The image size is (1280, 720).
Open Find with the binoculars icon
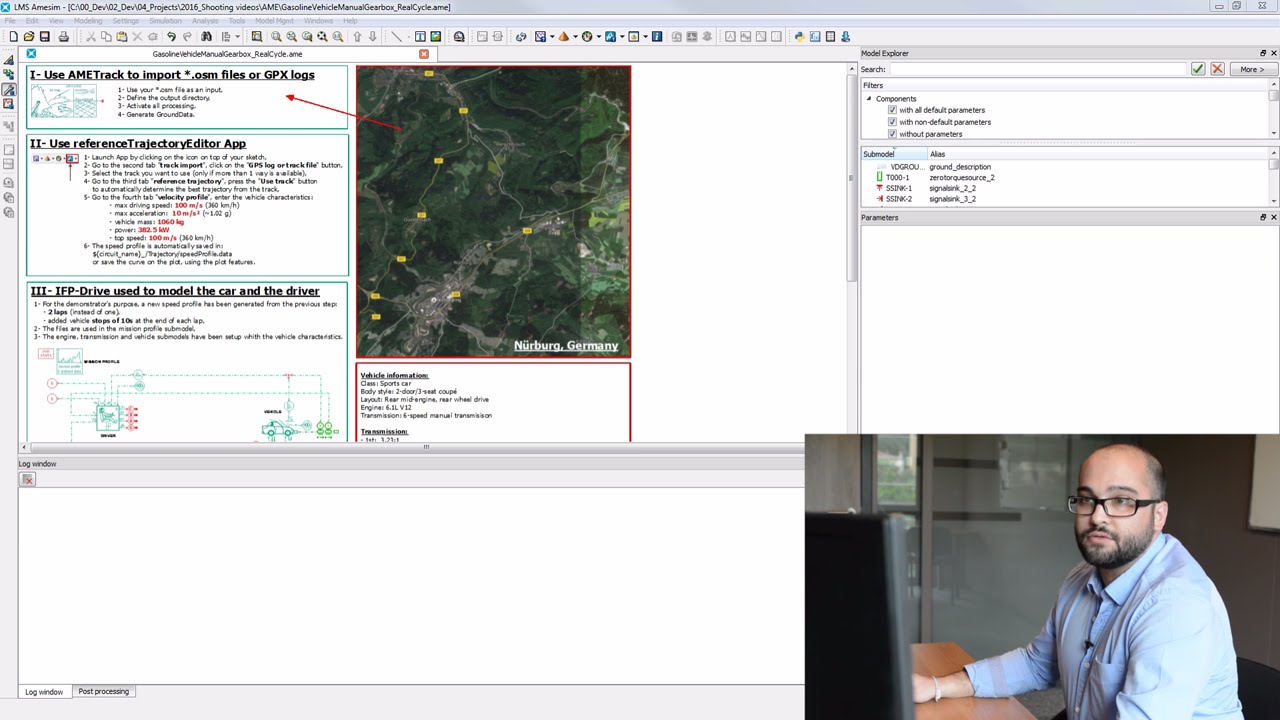(206, 36)
